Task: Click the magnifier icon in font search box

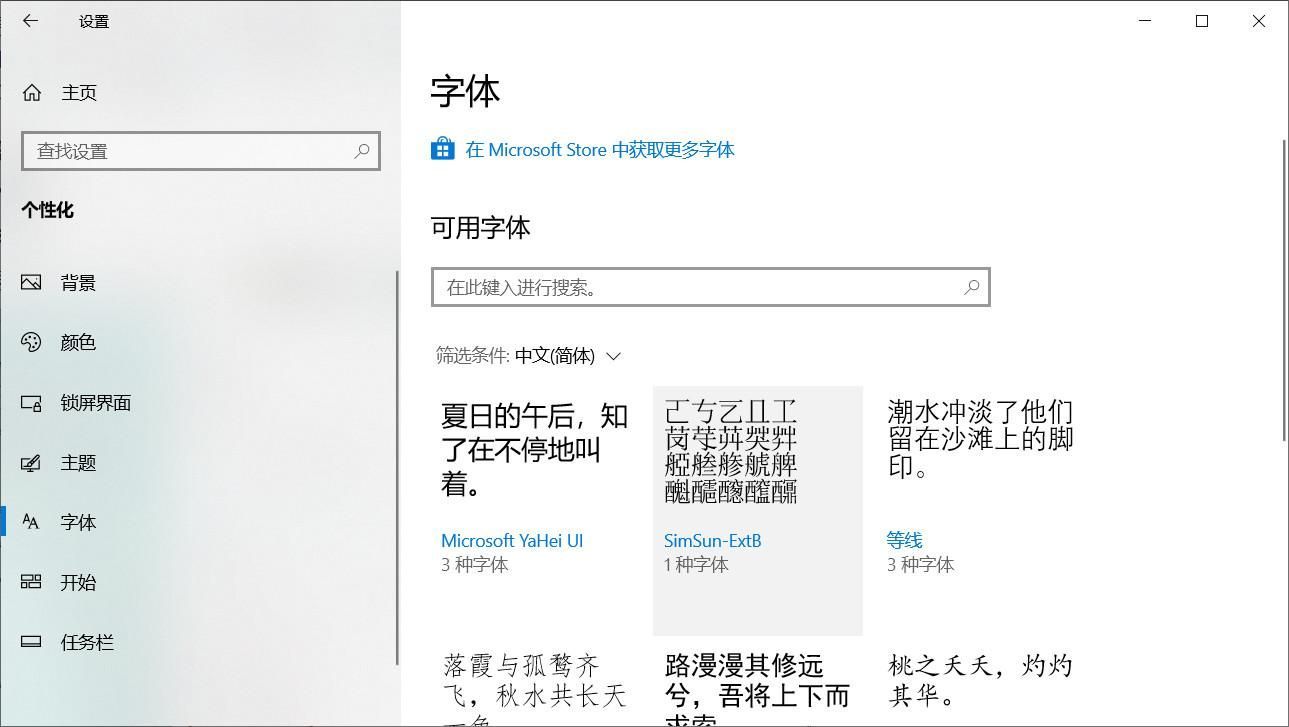Action: [970, 287]
